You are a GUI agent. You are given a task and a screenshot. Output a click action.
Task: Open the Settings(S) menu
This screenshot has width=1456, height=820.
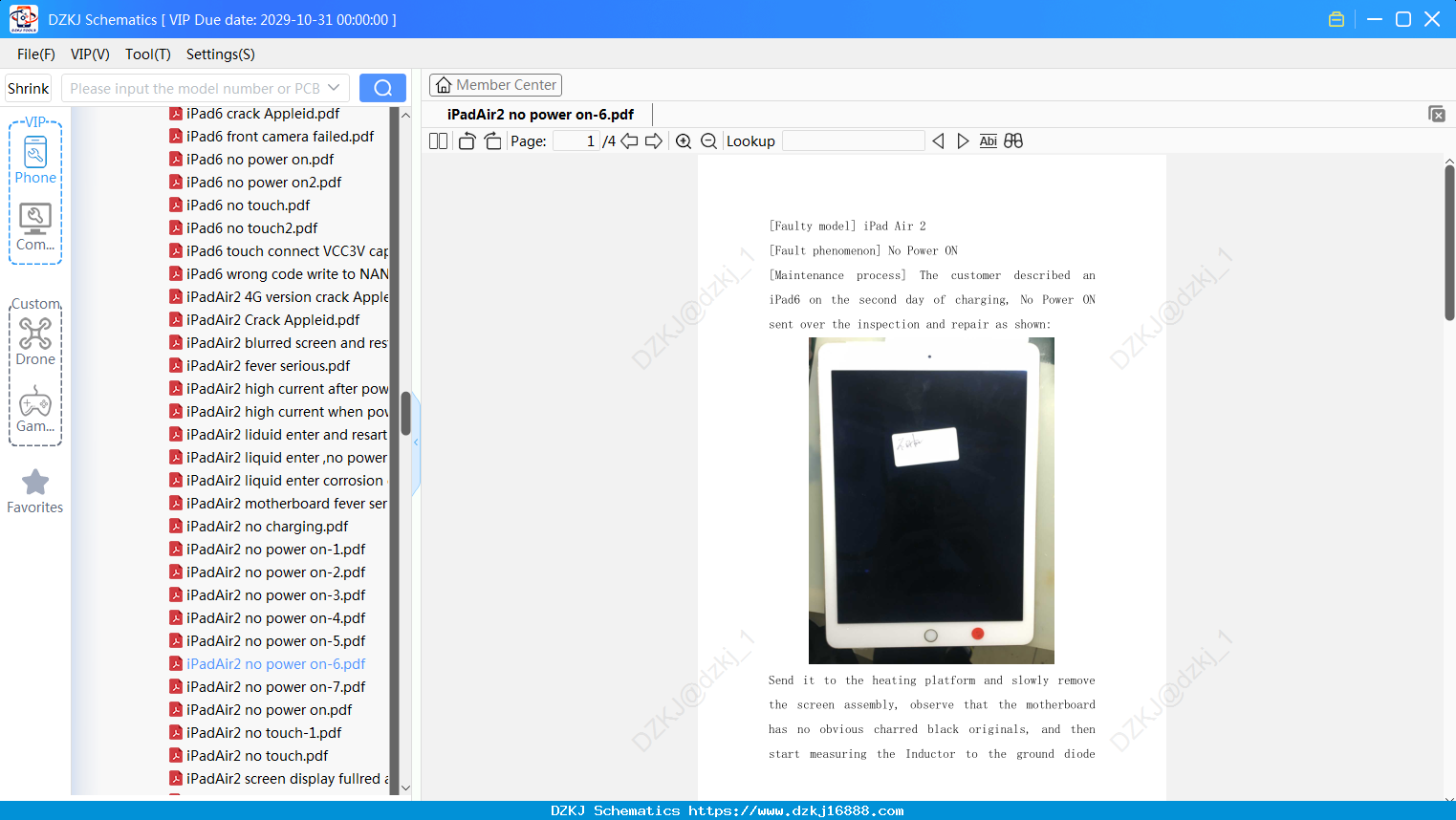coord(221,54)
